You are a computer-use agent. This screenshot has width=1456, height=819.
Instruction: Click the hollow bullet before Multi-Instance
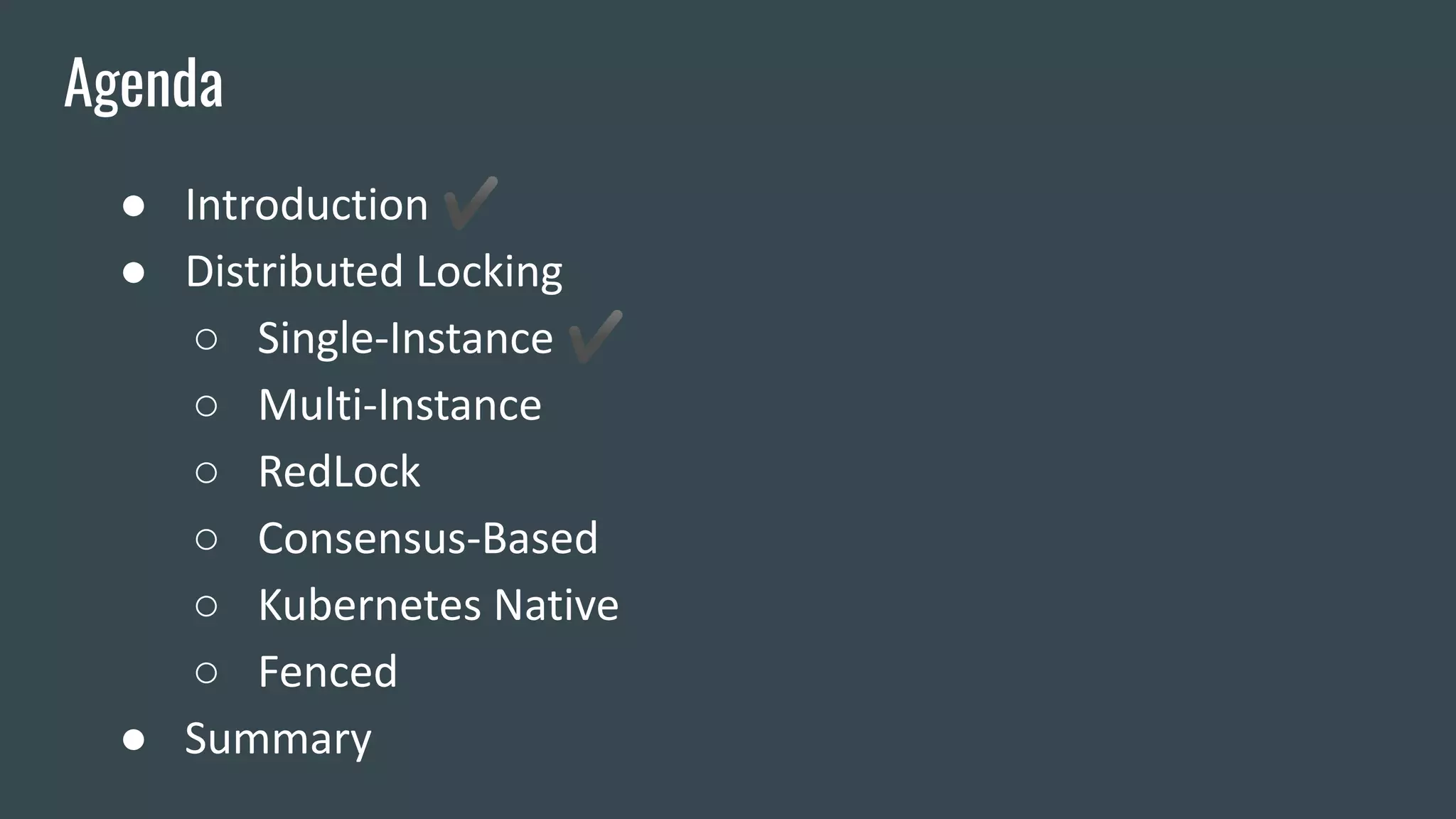[206, 406]
